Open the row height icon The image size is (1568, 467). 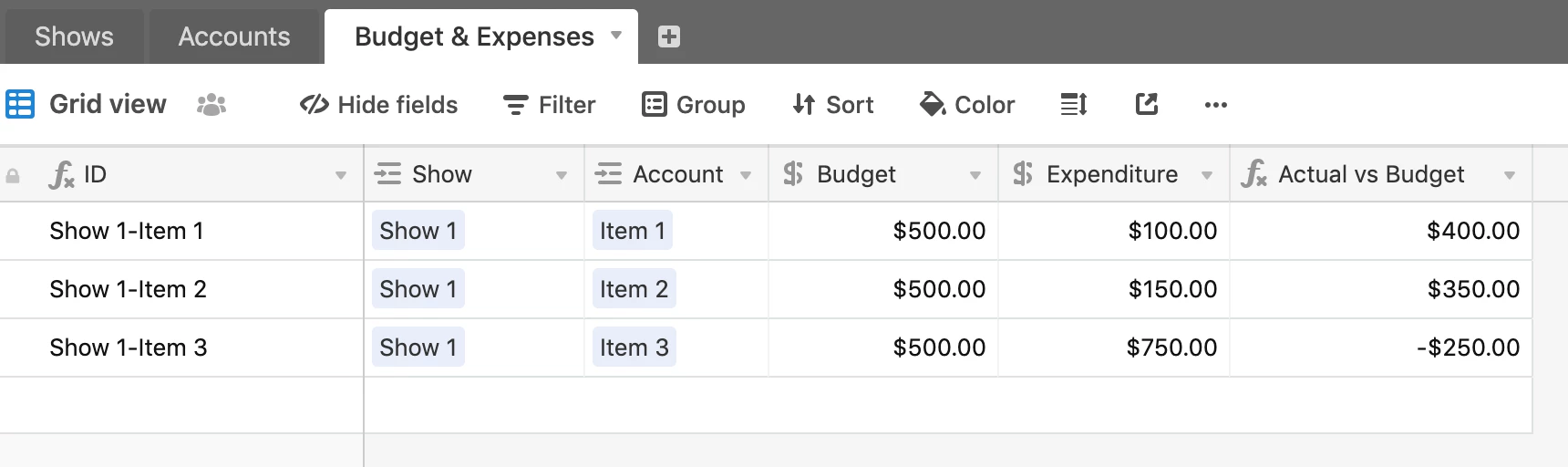1074,105
